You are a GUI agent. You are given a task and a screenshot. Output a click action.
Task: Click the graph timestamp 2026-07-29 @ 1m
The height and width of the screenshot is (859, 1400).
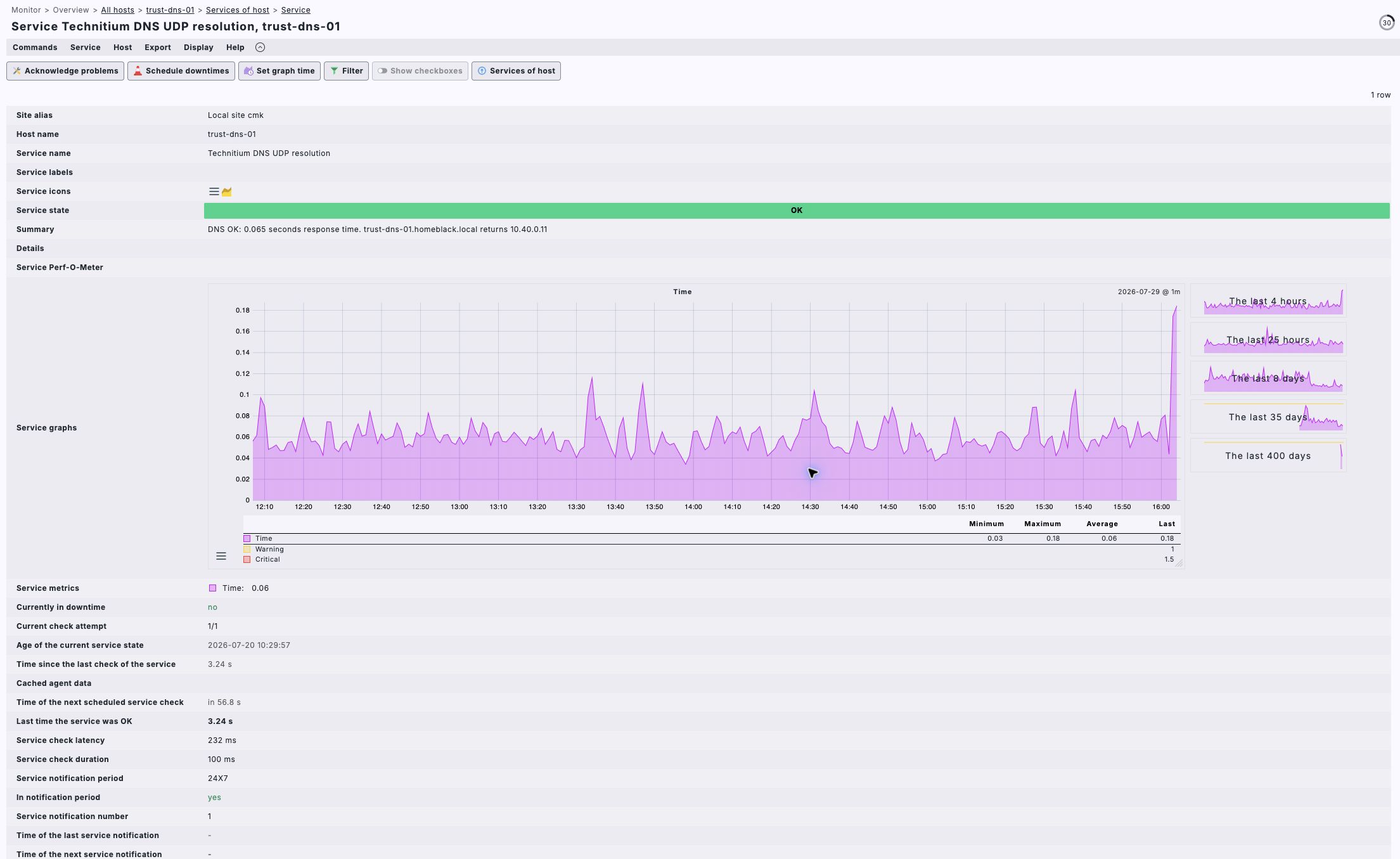click(1149, 292)
